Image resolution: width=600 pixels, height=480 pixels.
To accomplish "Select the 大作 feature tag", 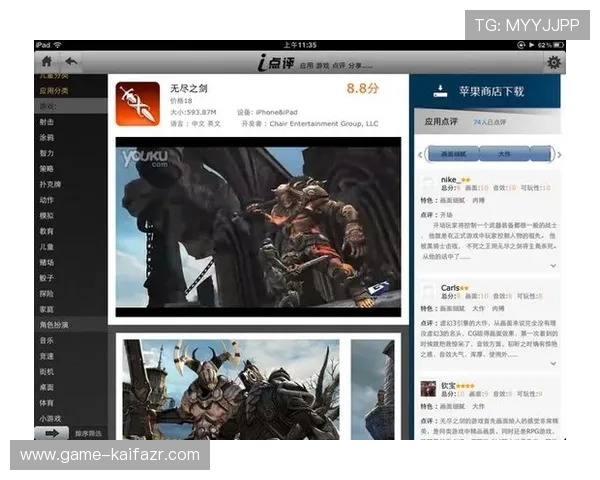I will 504,154.
